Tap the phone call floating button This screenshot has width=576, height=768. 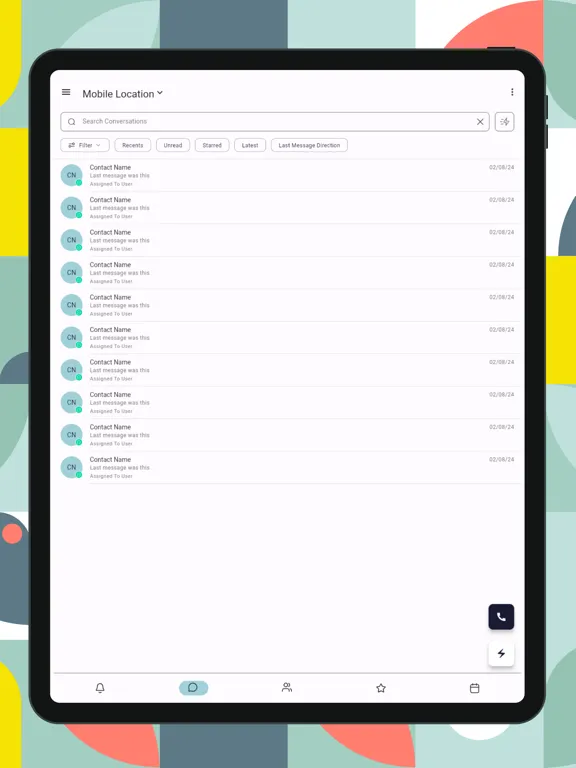pyautogui.click(x=501, y=617)
